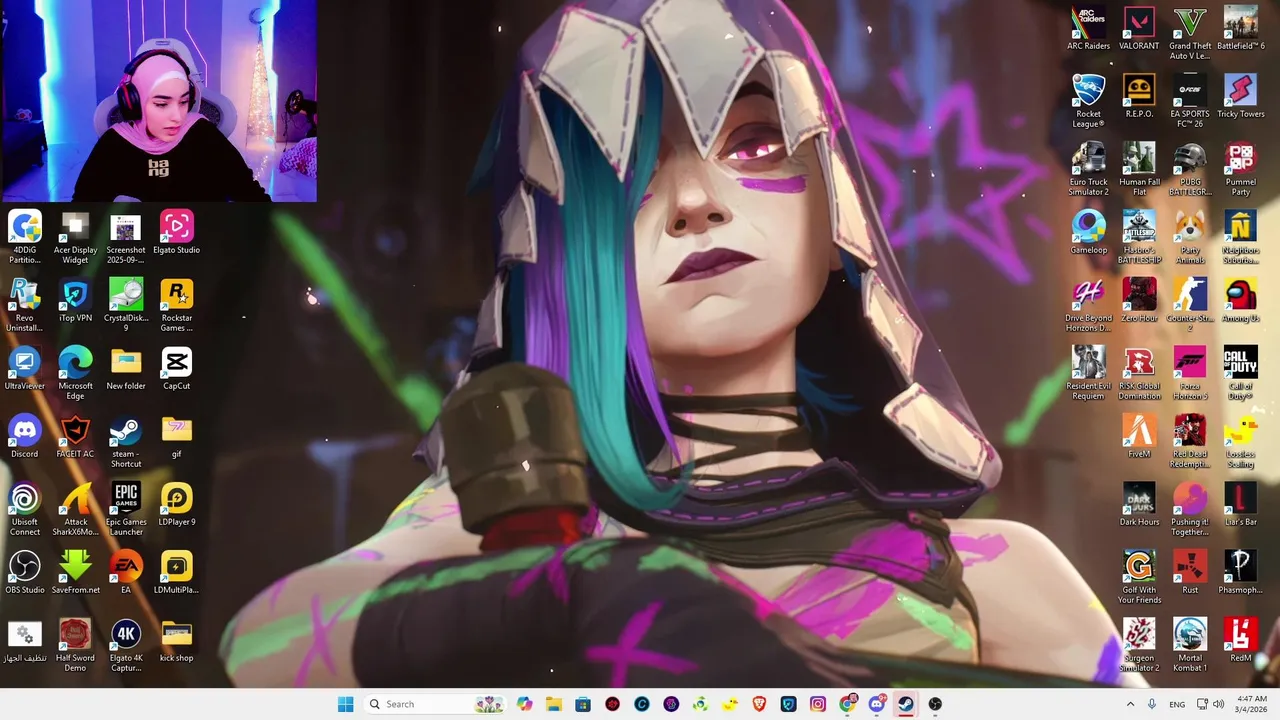Select the Pummel Party icon
Image resolution: width=1280 pixels, height=720 pixels.
1240,169
